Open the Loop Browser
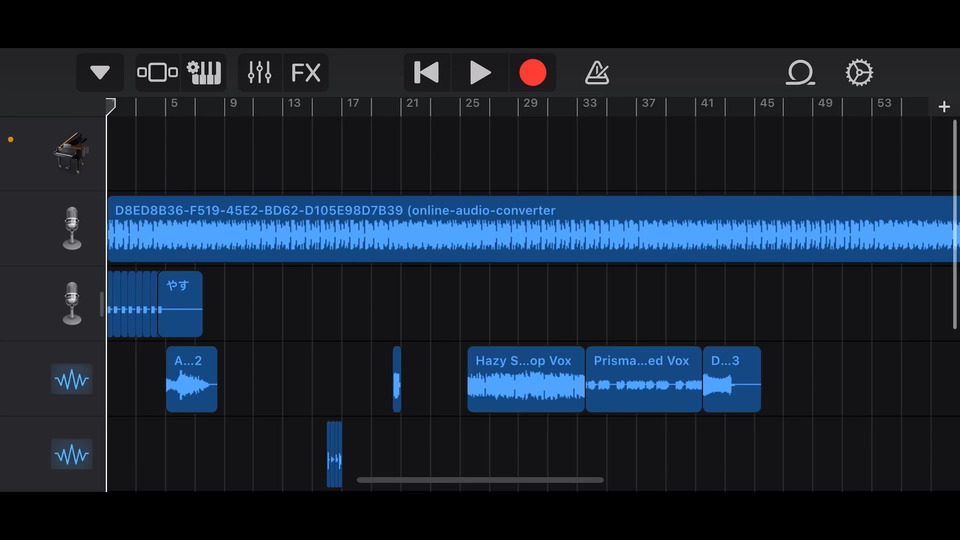The height and width of the screenshot is (540, 960). (x=800, y=73)
